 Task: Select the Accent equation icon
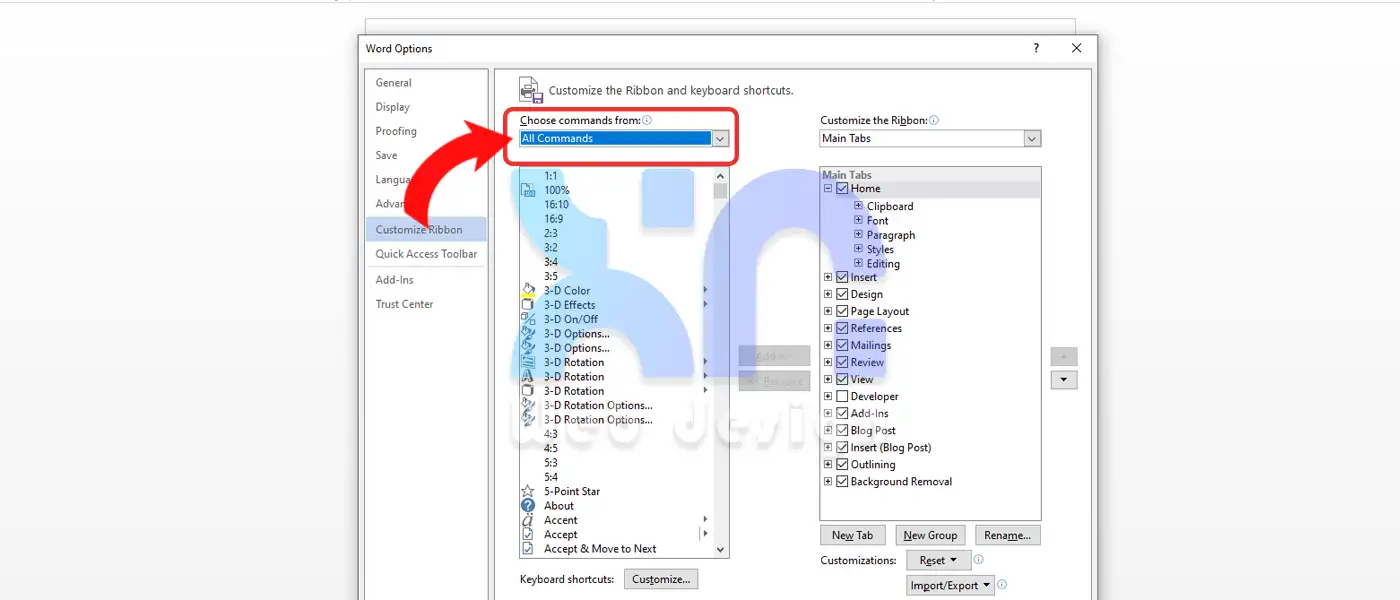528,520
